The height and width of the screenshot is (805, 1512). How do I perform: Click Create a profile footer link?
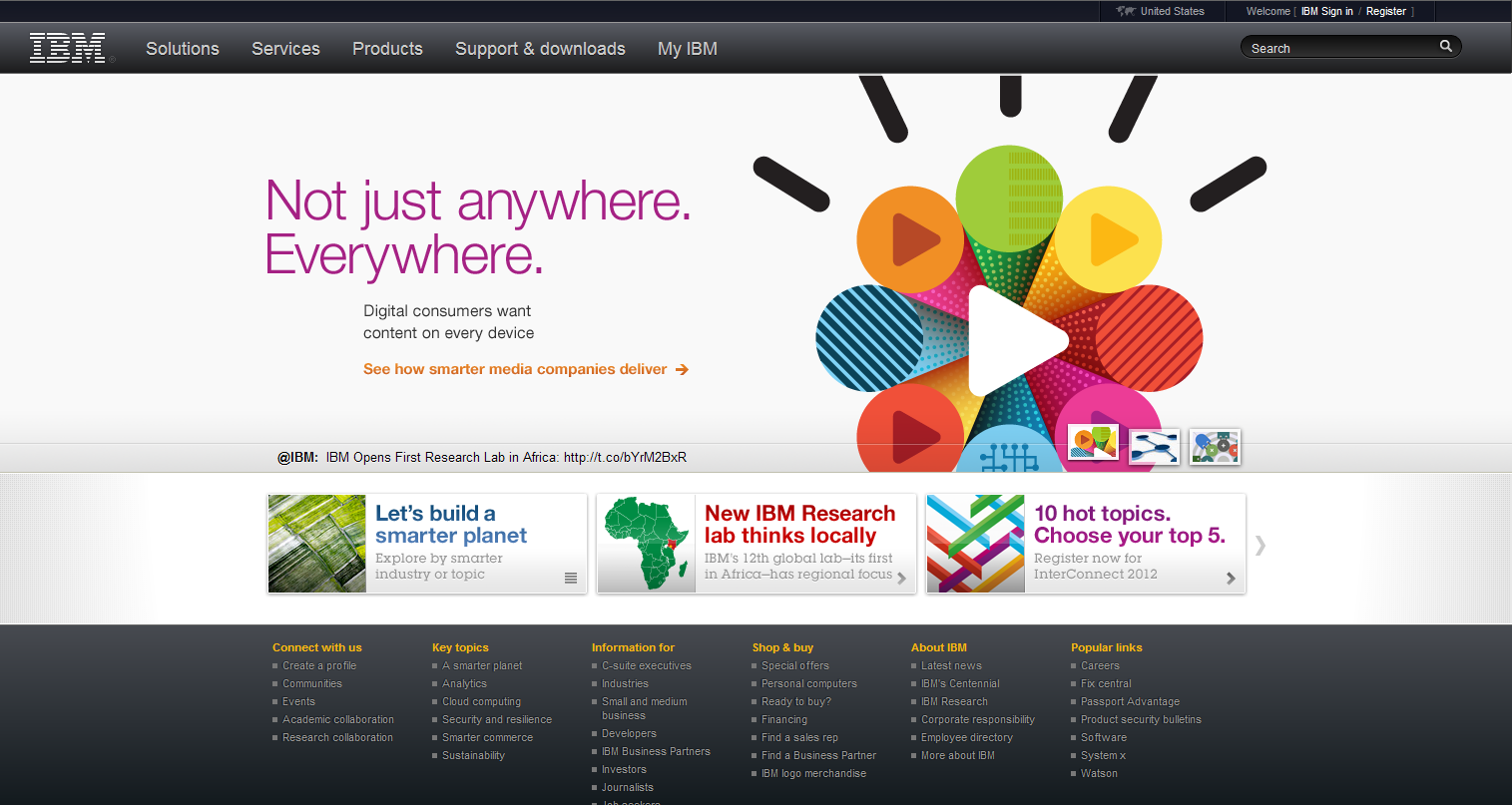(x=319, y=665)
